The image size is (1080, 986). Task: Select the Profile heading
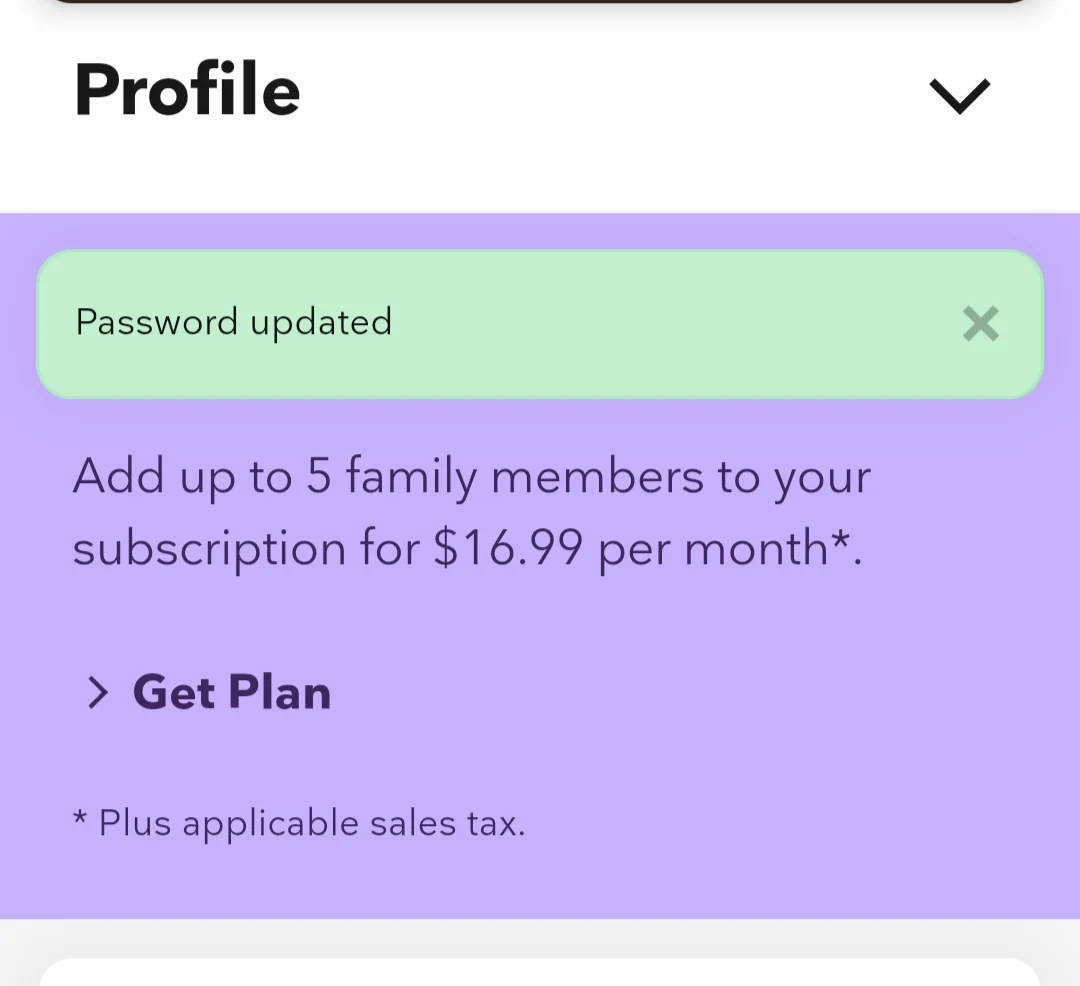187,90
